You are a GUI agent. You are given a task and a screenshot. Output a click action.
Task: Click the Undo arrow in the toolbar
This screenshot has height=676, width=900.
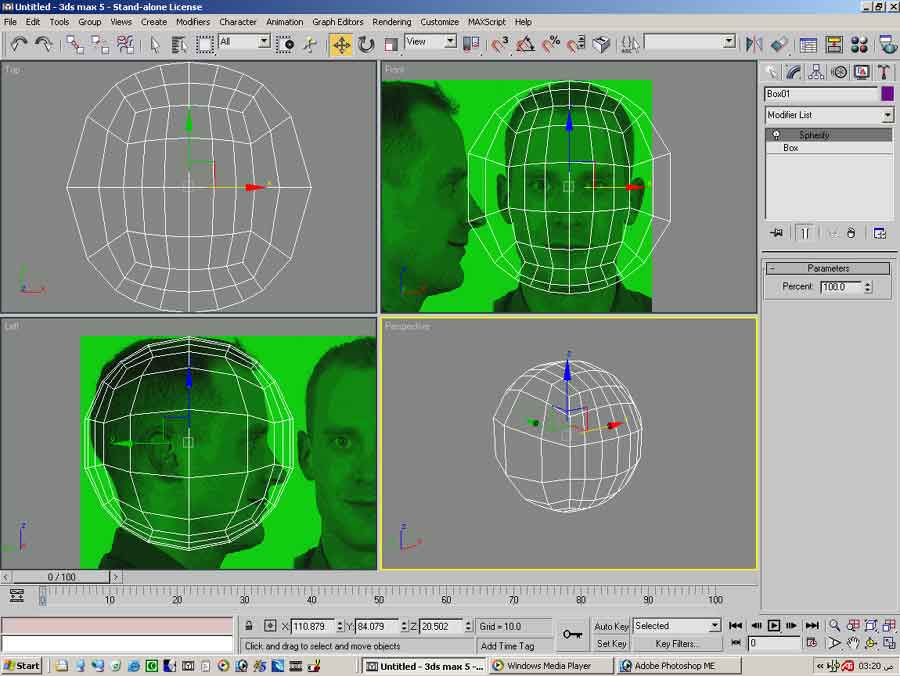tap(18, 44)
